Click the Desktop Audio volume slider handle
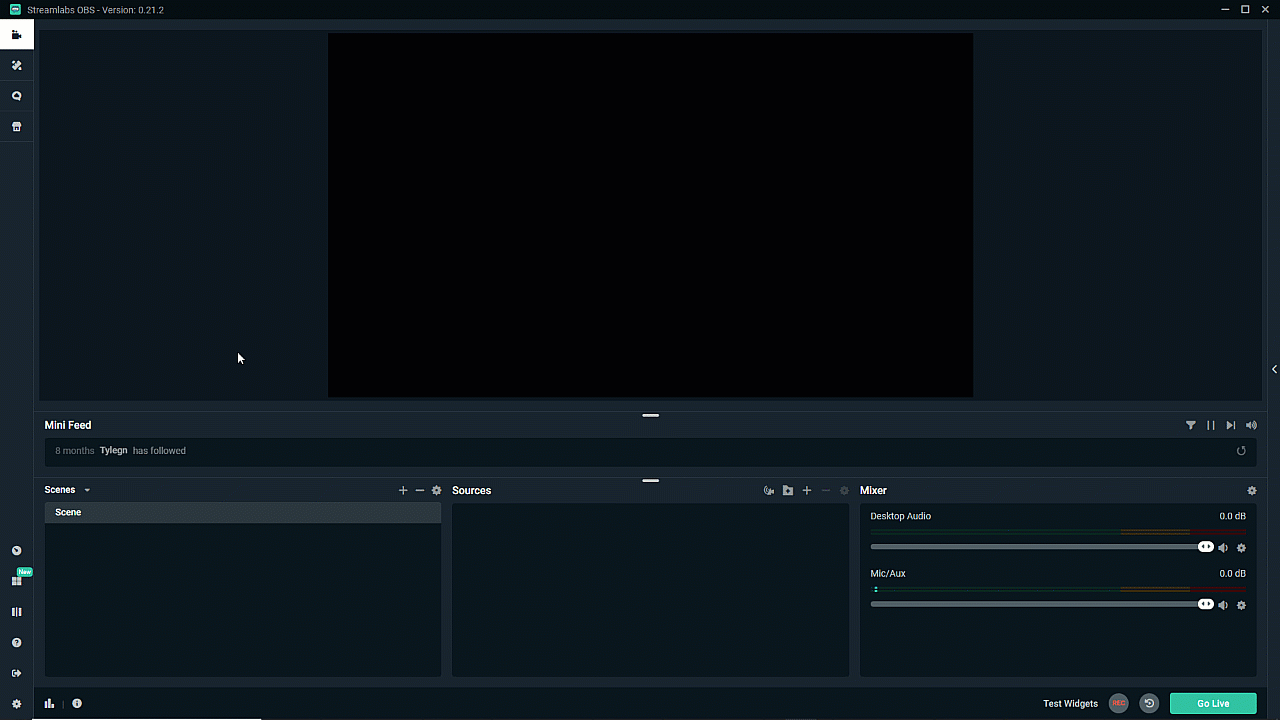This screenshot has height=720, width=1280. [1205, 547]
